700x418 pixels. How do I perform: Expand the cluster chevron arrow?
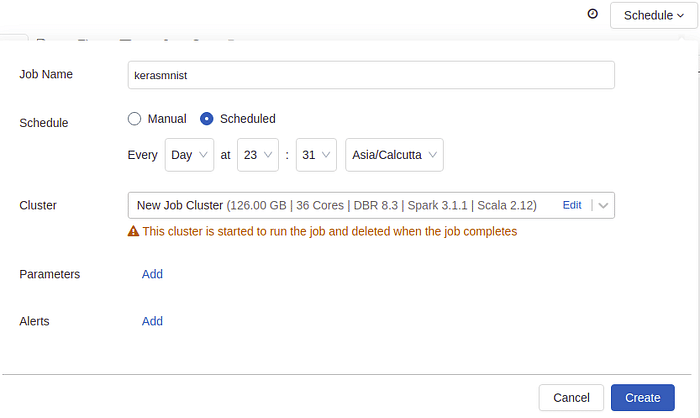(603, 205)
